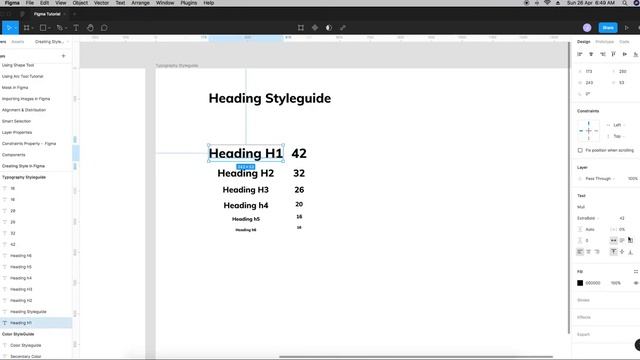Viewport: 640px width, 360px height.
Task: Switch to Prototype tab
Action: [604, 42]
